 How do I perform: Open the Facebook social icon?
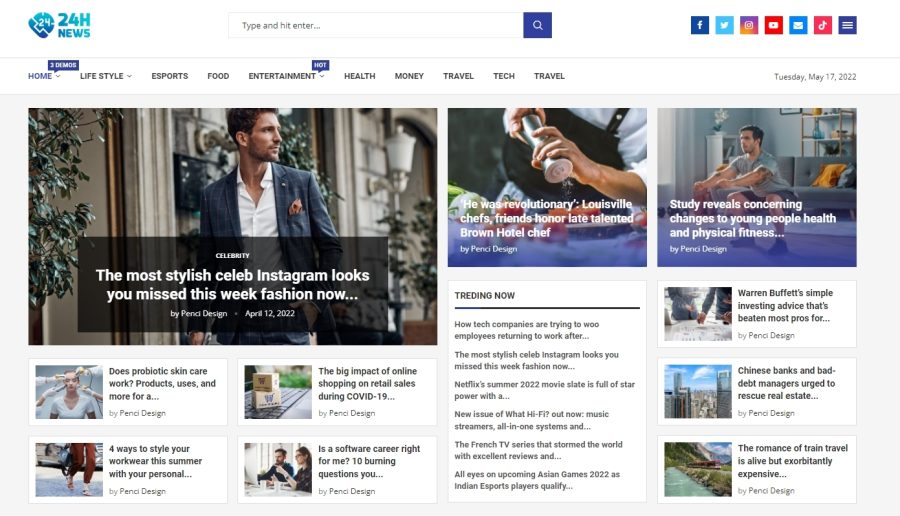(x=700, y=25)
